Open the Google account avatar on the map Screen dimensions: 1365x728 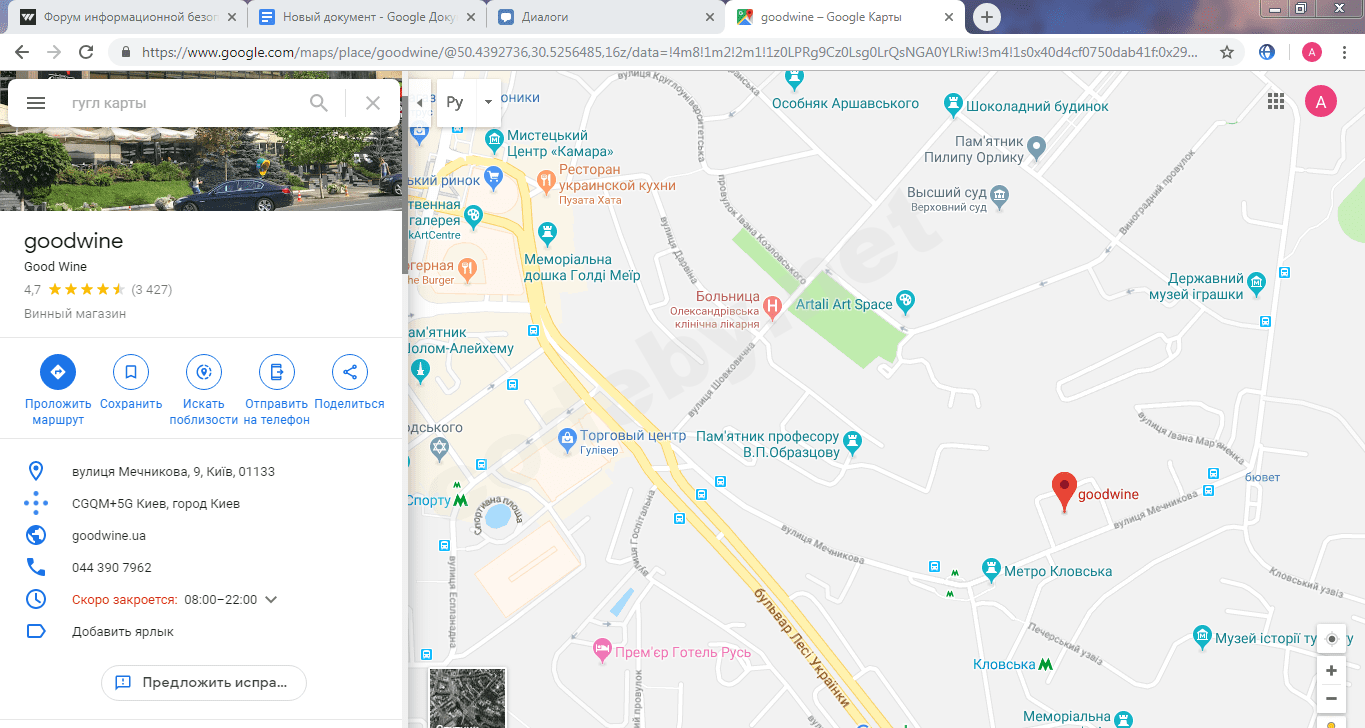pyautogui.click(x=1321, y=101)
